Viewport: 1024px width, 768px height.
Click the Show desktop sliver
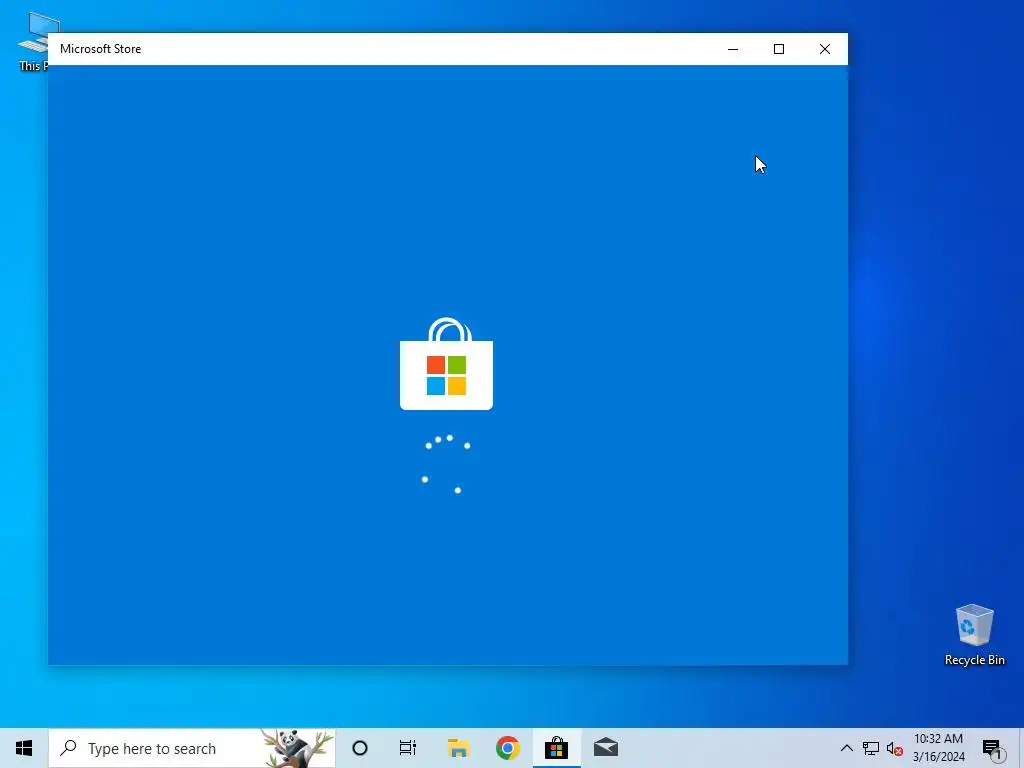click(x=1021, y=748)
